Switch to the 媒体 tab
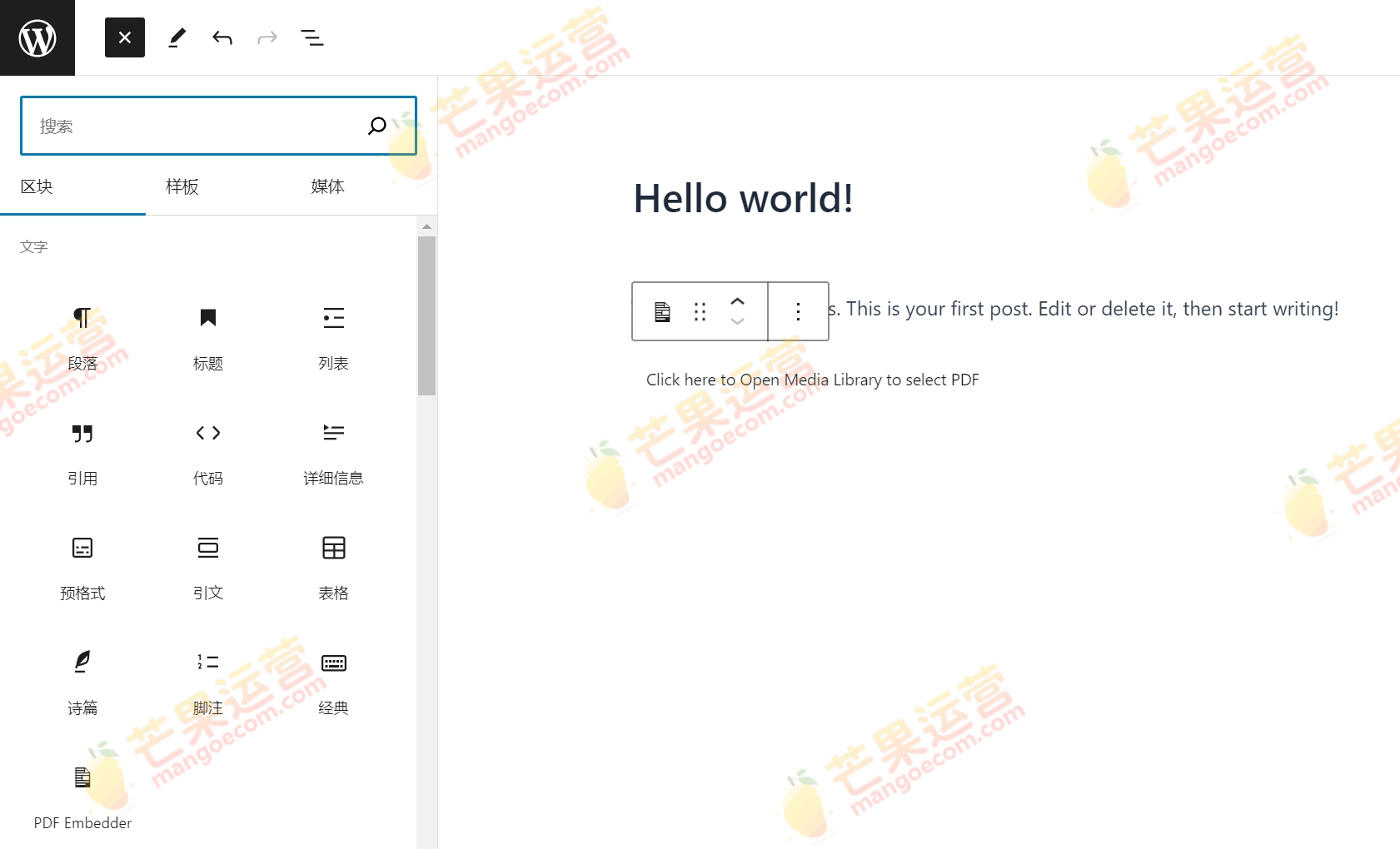The image size is (1400, 849). 326,187
